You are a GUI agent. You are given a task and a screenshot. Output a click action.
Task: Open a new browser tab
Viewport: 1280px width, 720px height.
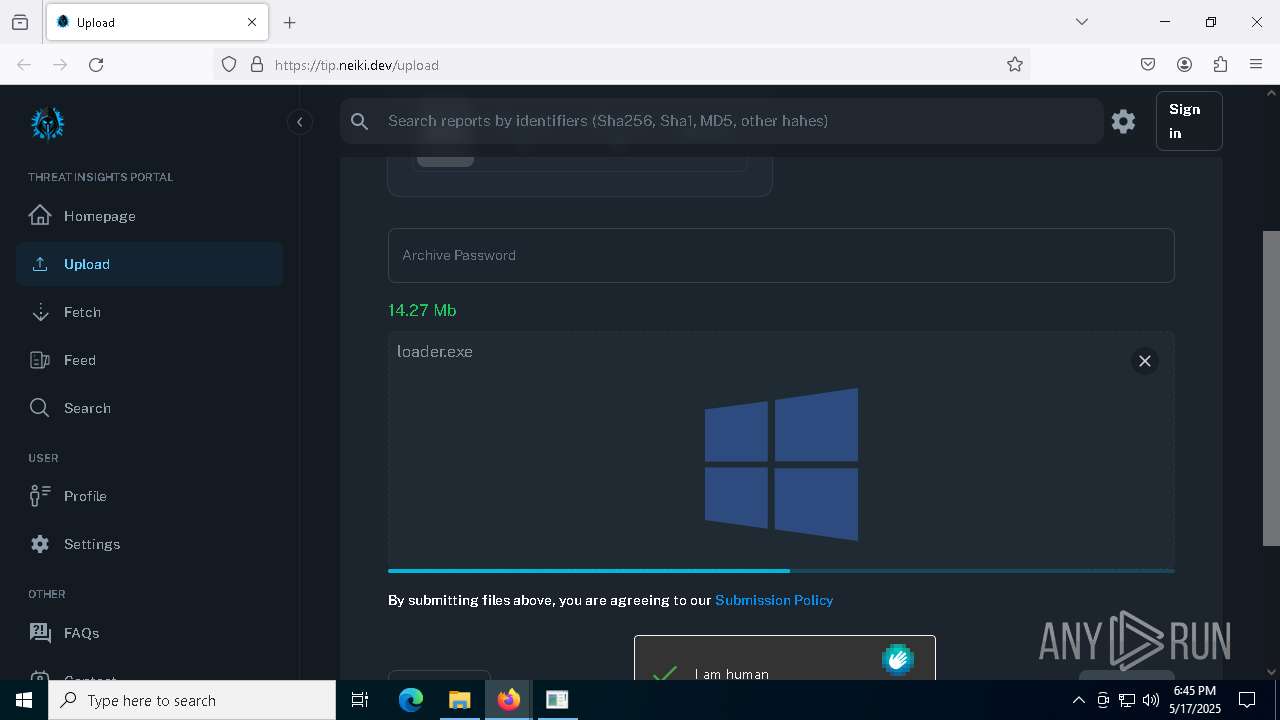tap(289, 22)
